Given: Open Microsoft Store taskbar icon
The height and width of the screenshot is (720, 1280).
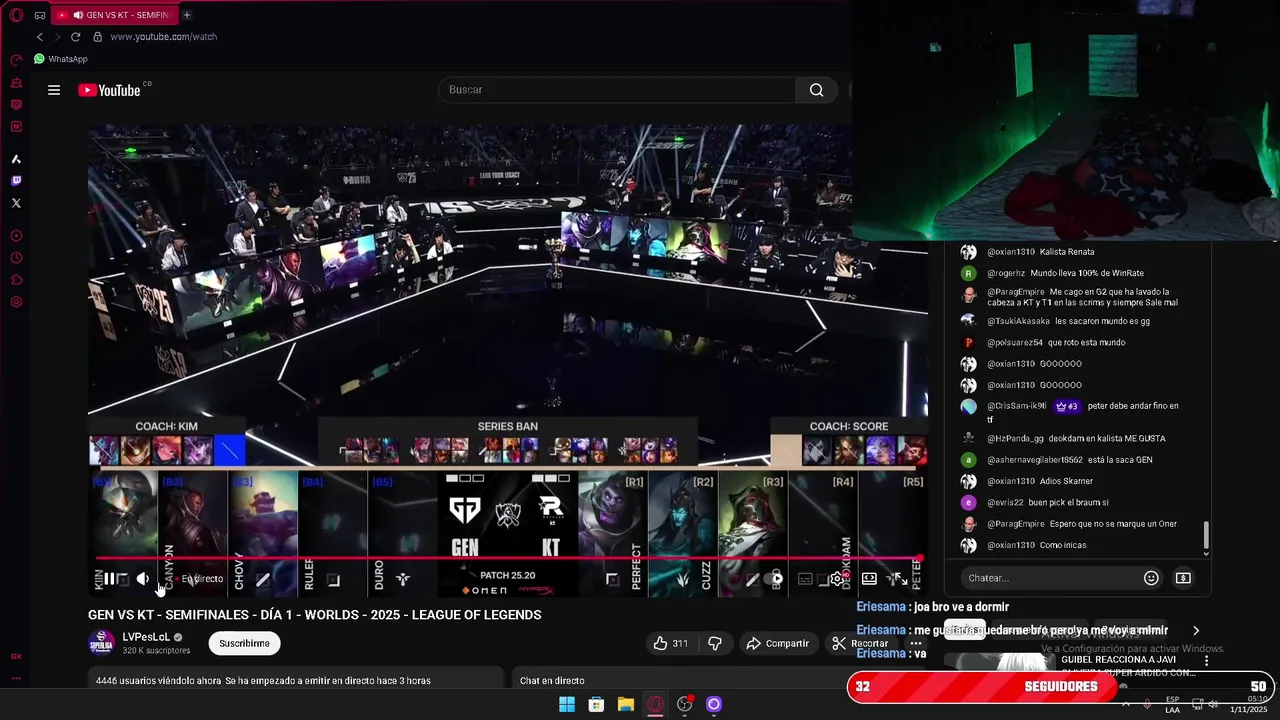Looking at the screenshot, I should click(596, 704).
